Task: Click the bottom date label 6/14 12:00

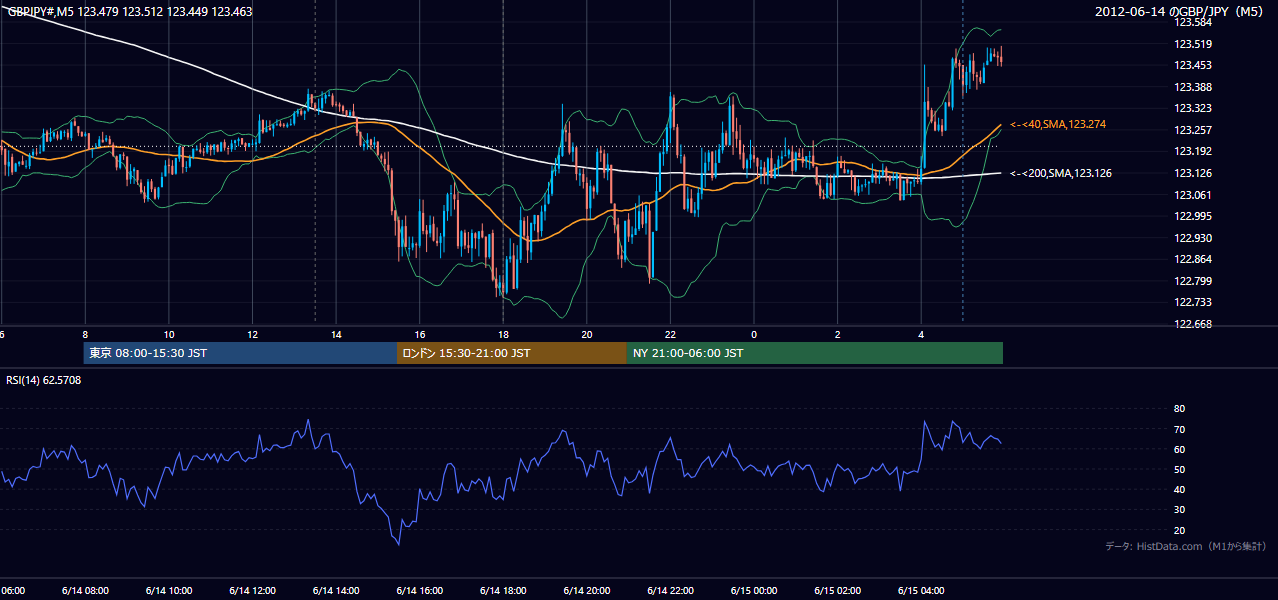Action: point(252,591)
